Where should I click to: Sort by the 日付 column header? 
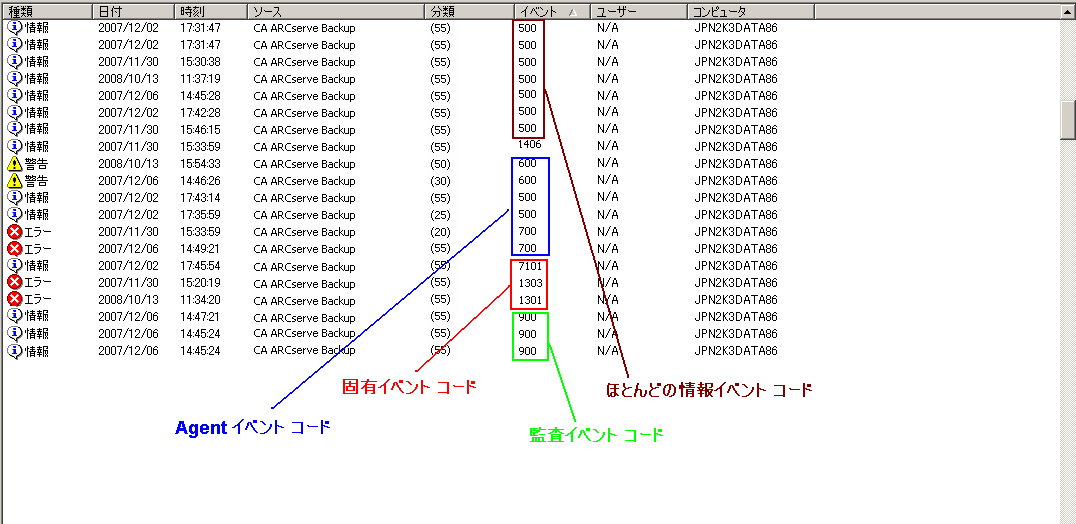tap(133, 11)
